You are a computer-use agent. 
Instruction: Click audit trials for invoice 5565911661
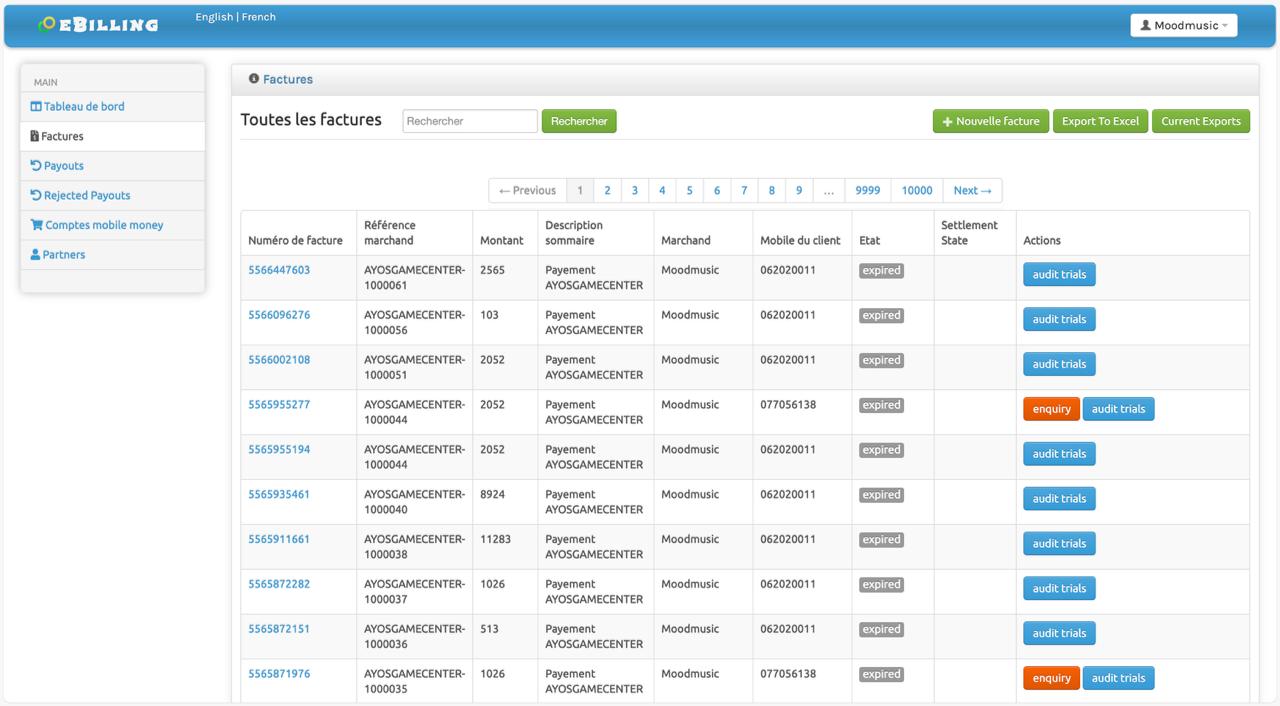1059,544
